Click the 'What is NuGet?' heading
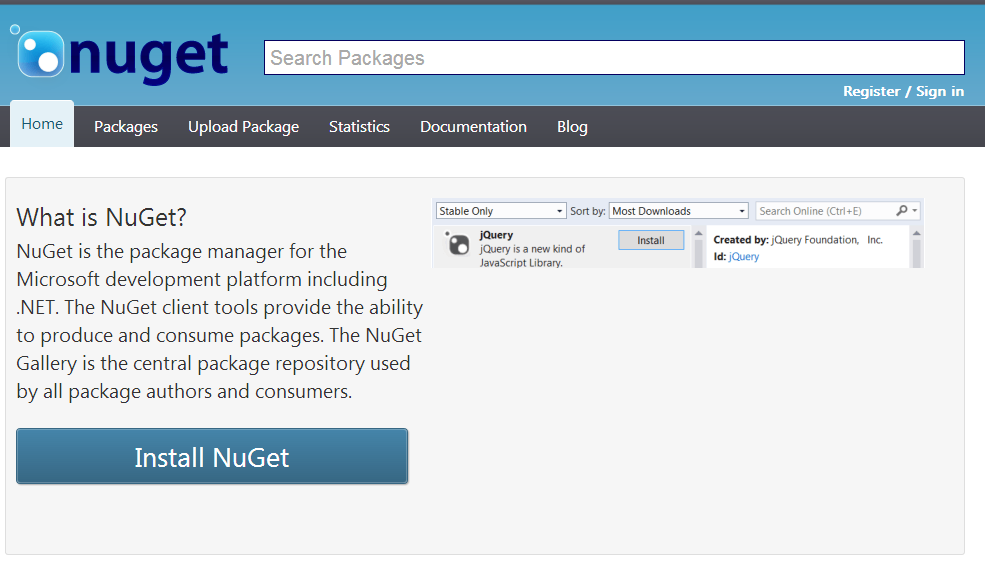The height and width of the screenshot is (571, 985). [x=102, y=217]
